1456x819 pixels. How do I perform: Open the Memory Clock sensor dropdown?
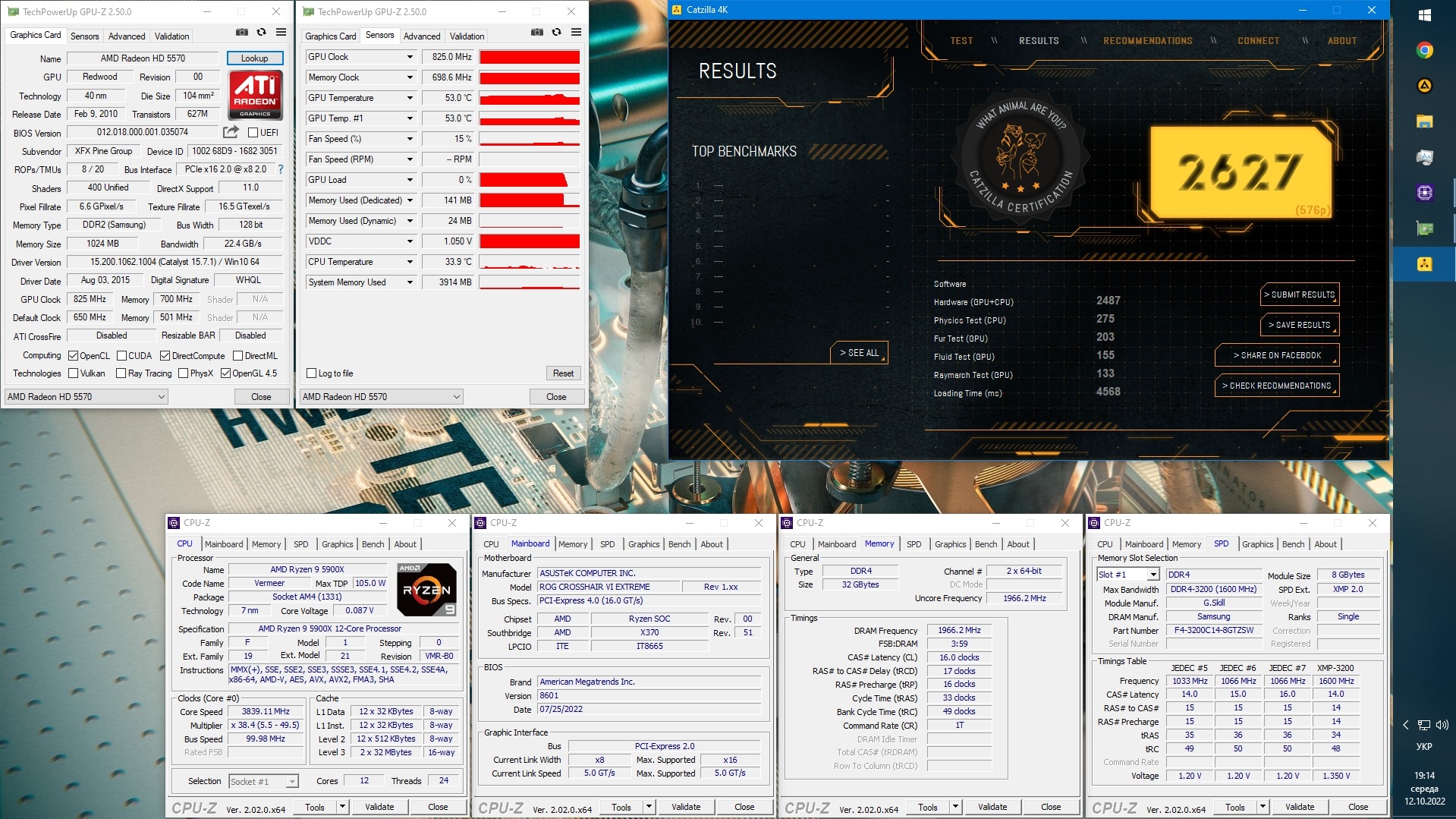pos(410,77)
